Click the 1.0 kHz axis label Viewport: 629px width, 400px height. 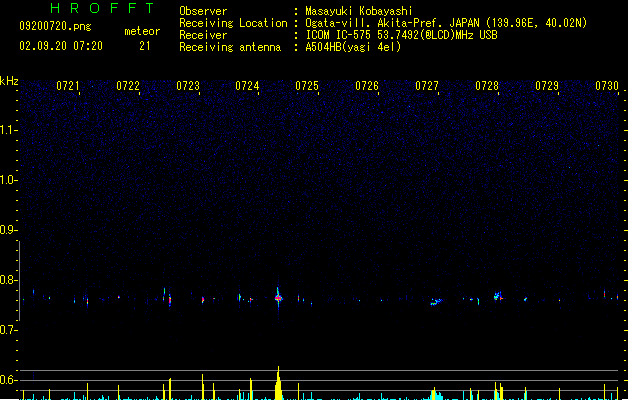click(x=8, y=180)
